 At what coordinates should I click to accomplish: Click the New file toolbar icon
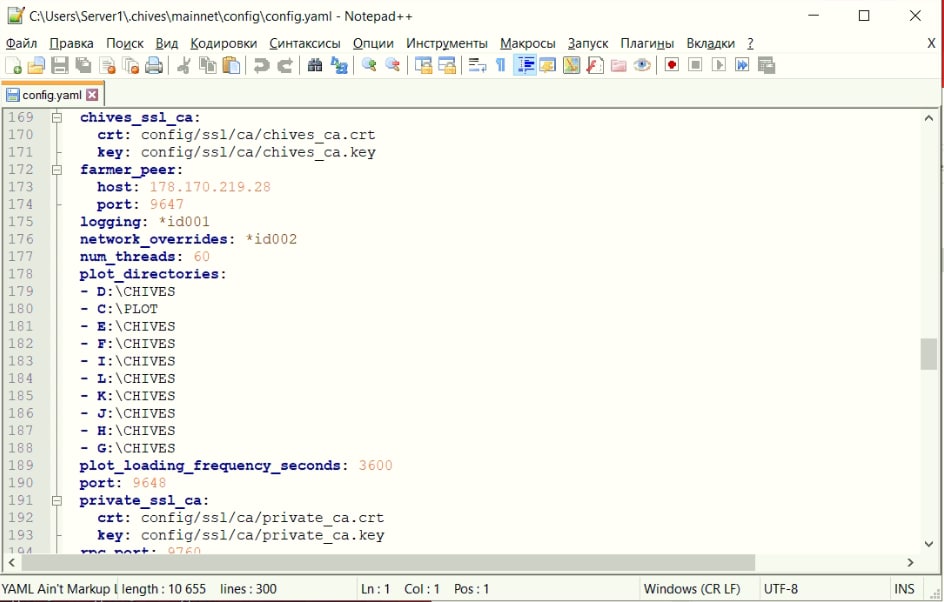pyautogui.click(x=14, y=66)
